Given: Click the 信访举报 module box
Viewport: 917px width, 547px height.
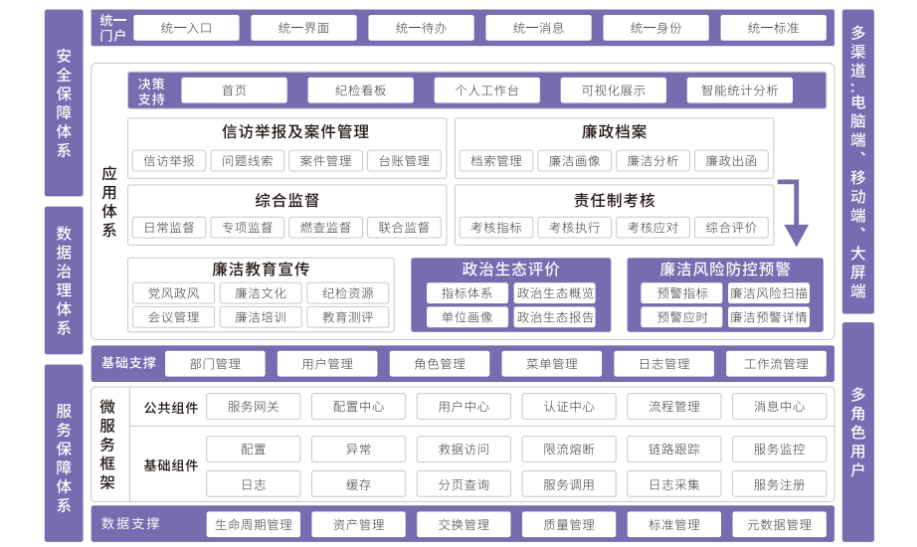Looking at the screenshot, I should point(169,161).
